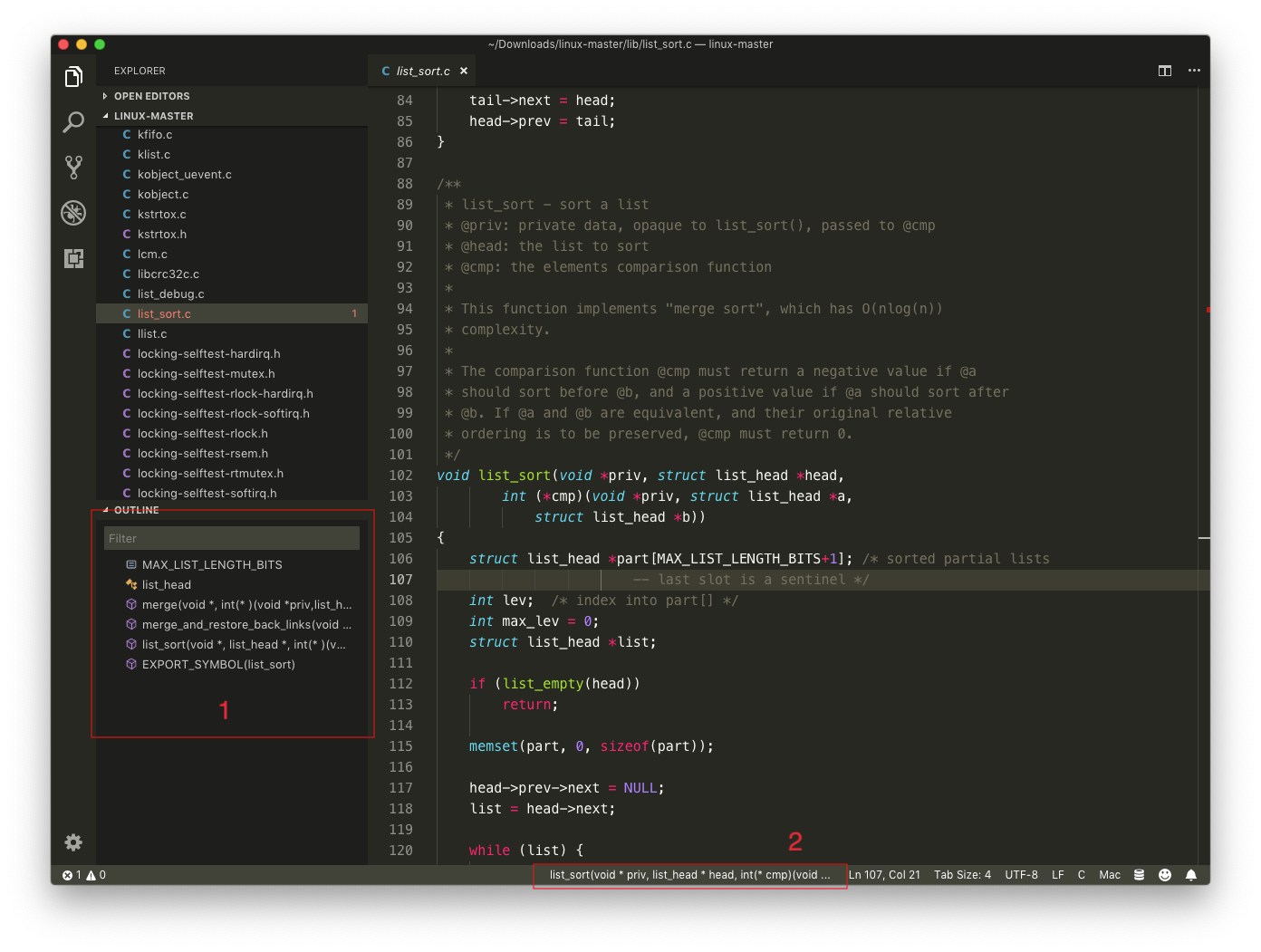
Task: Select list_sort.c in the file explorer
Action: tap(232, 314)
